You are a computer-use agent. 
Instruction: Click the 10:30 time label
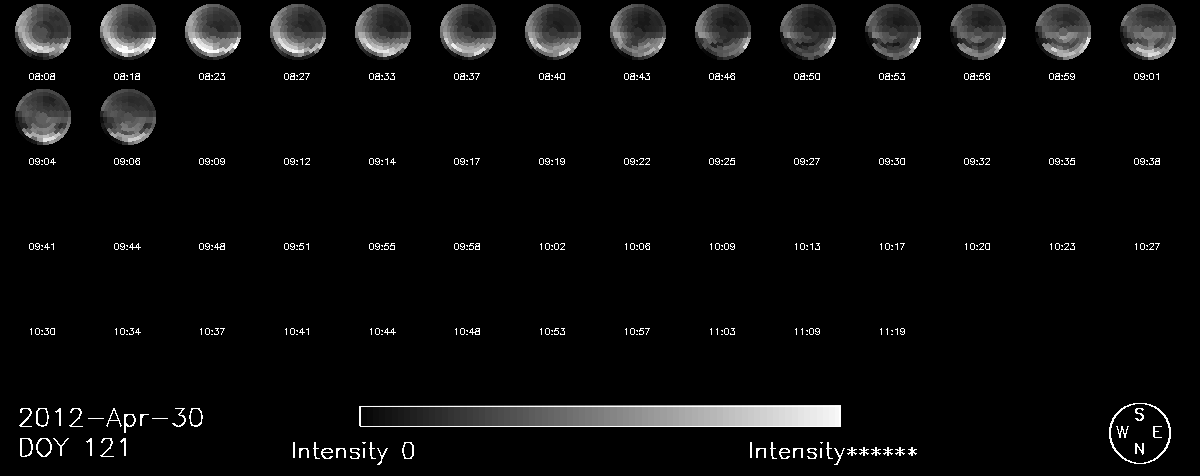(42, 331)
